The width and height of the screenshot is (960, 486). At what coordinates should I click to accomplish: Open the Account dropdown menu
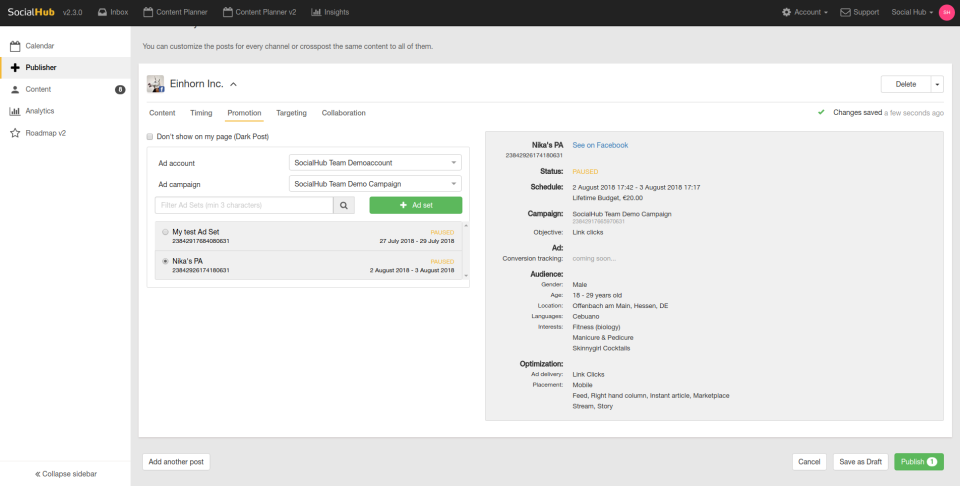[804, 12]
